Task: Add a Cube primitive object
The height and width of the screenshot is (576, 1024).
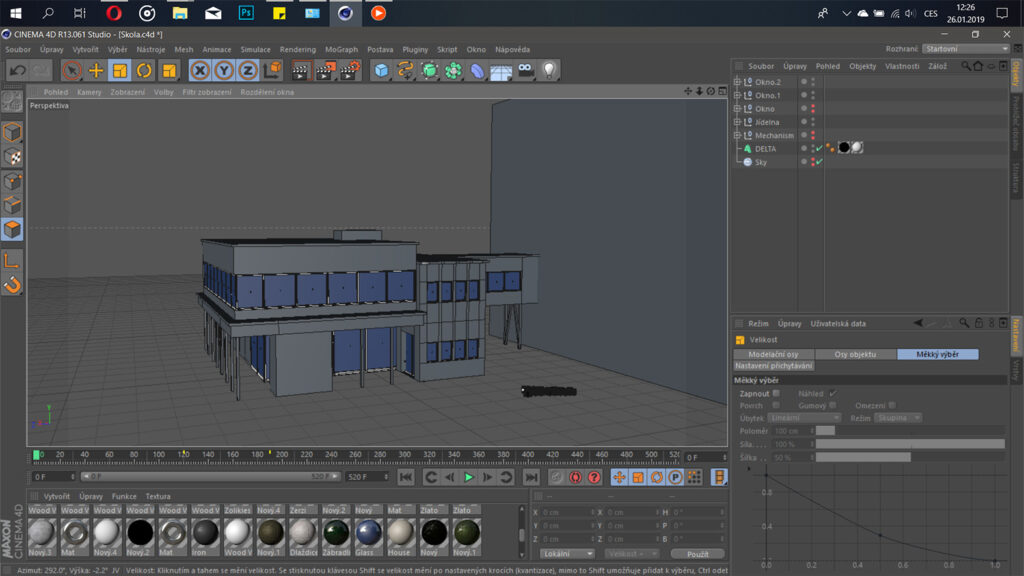Action: point(381,70)
